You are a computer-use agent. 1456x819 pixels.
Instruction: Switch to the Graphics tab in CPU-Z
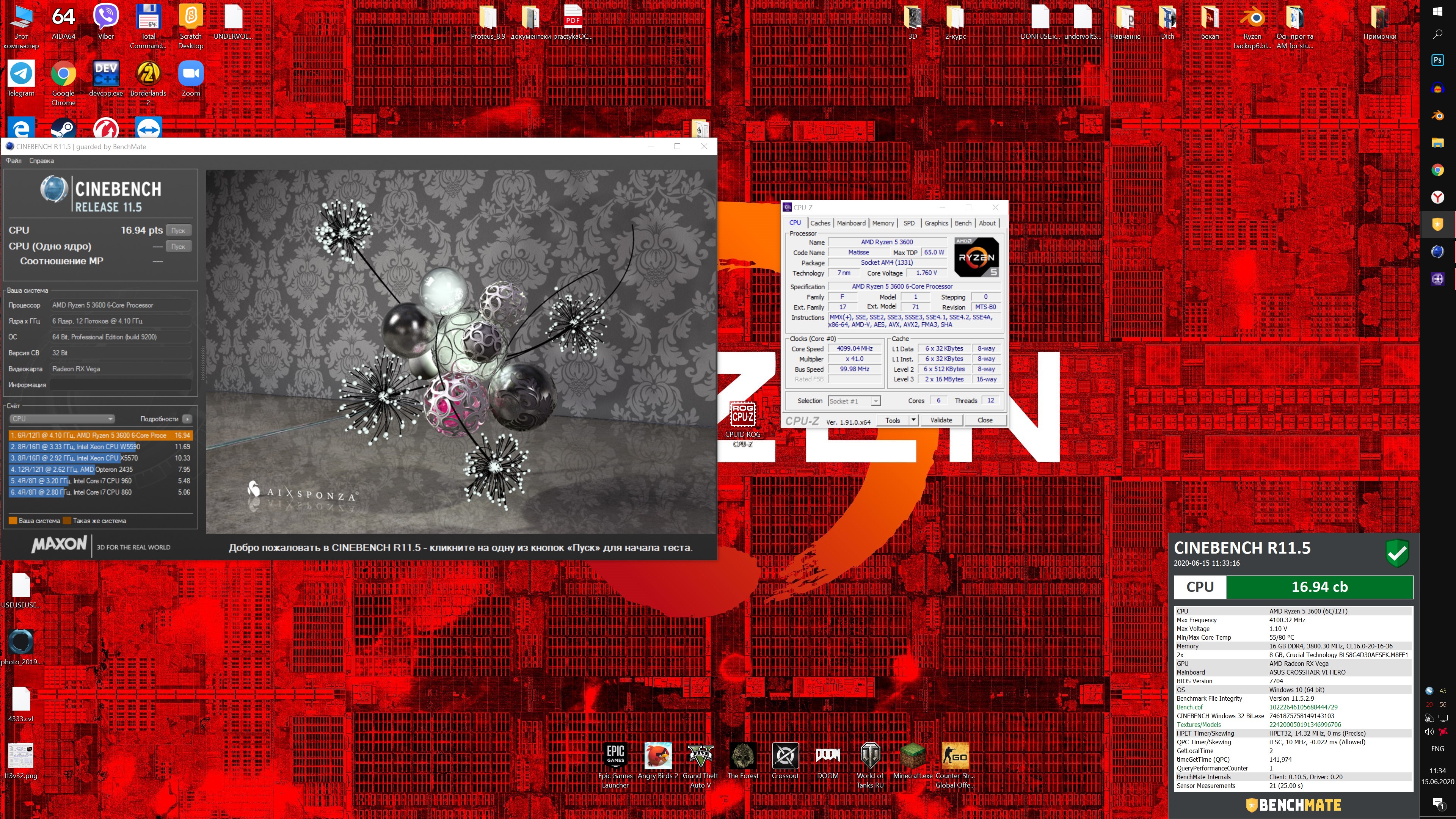(936, 223)
